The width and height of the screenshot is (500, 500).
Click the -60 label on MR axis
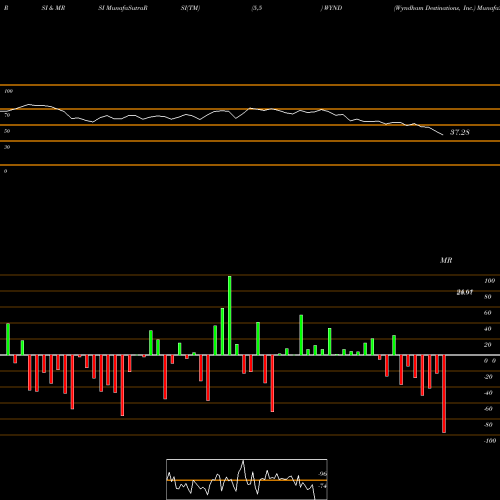coord(488,409)
